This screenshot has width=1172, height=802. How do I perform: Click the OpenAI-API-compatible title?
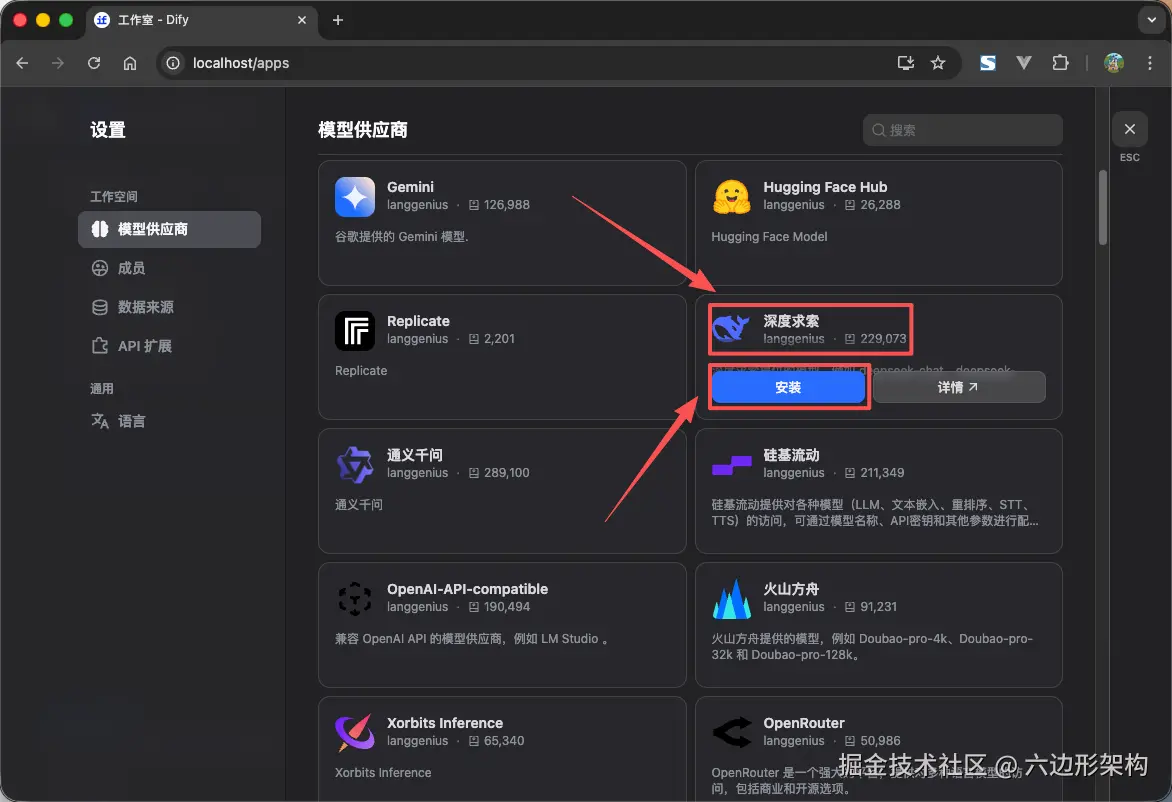tap(467, 589)
